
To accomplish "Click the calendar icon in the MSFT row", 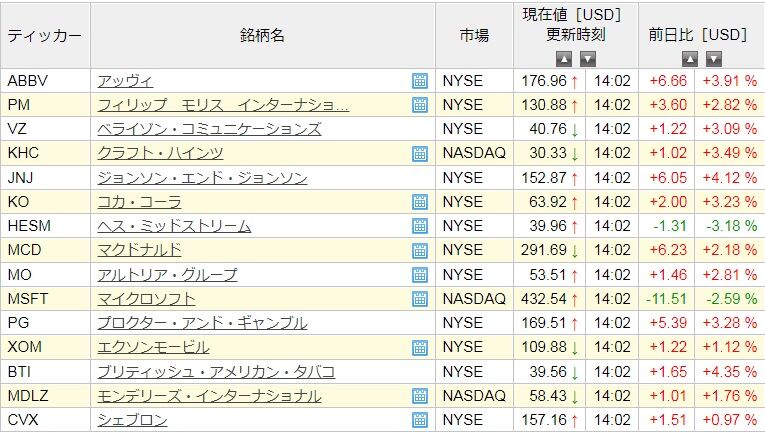I will [x=420, y=299].
